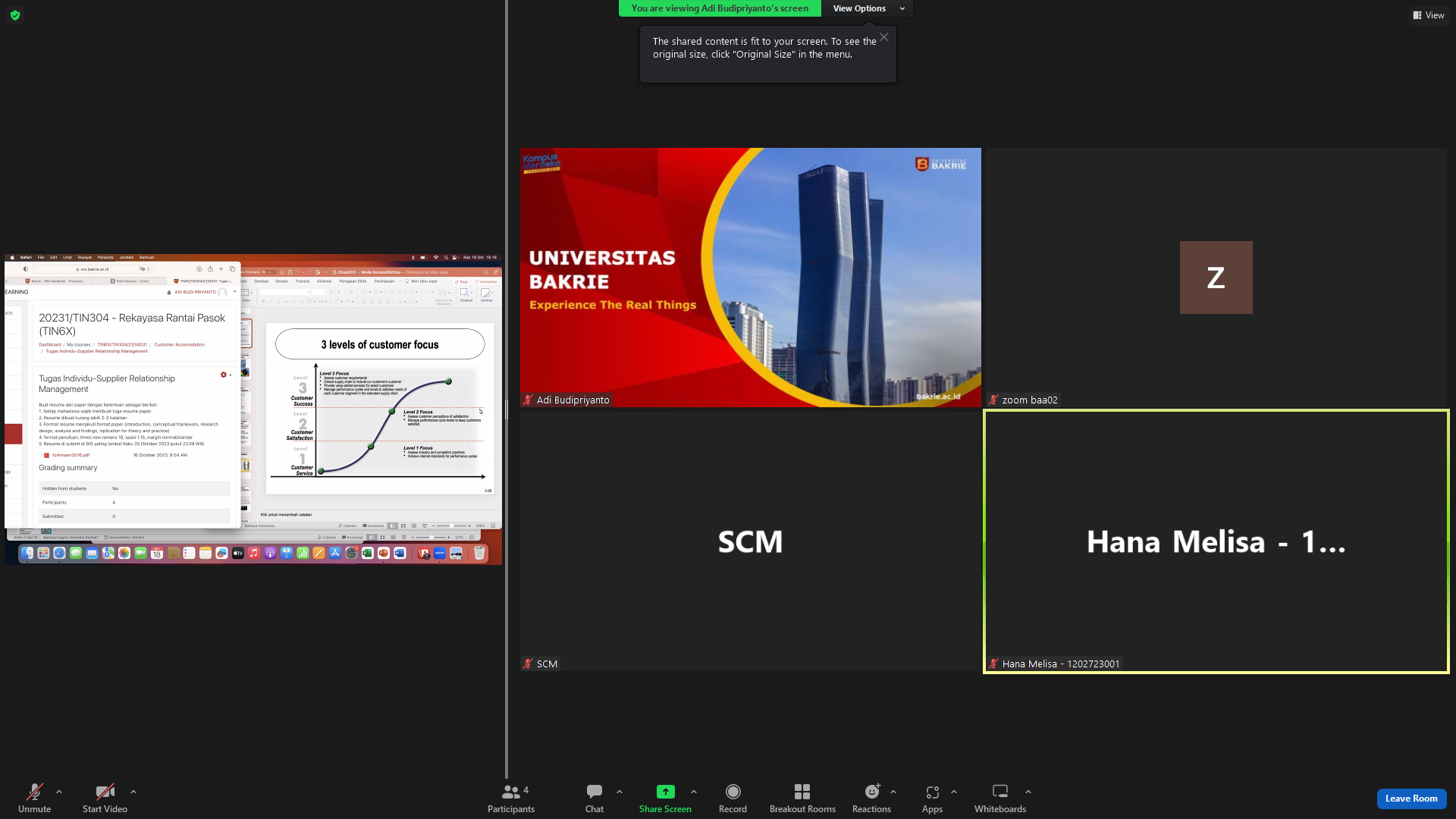Screen dimensions: 1456x819
Task: Click the muted mic icon on SCM tile
Action: pyautogui.click(x=528, y=664)
